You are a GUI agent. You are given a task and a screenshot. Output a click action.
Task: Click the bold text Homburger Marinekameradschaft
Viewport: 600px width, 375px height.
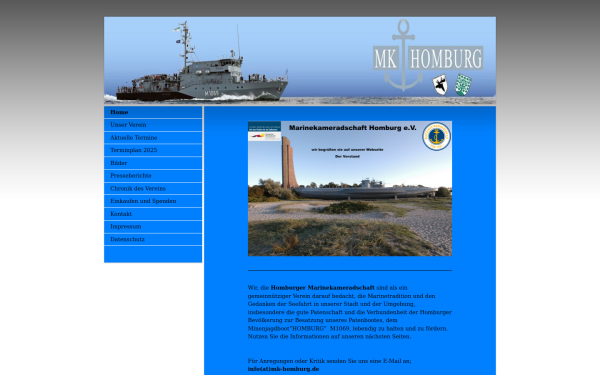coord(323,288)
